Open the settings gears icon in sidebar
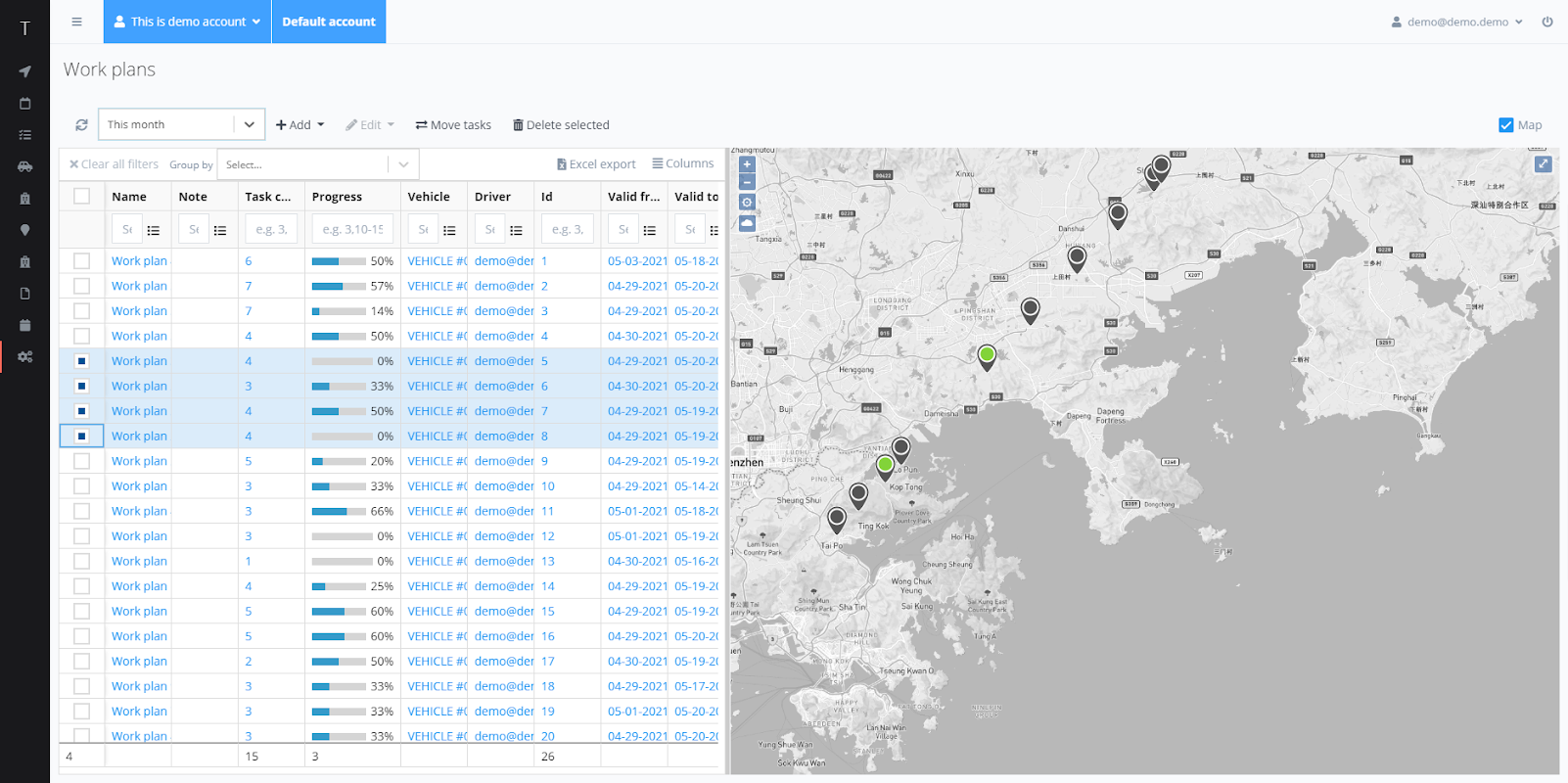 coord(24,356)
